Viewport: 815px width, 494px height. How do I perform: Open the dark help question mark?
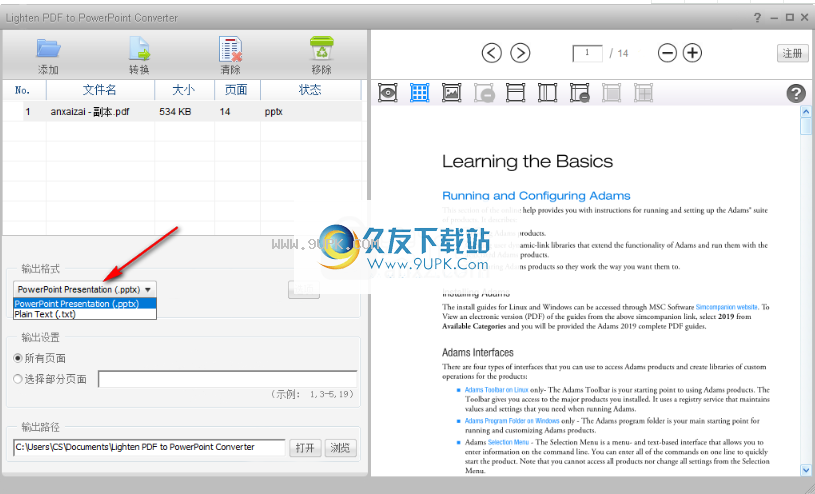pyautogui.click(x=796, y=94)
